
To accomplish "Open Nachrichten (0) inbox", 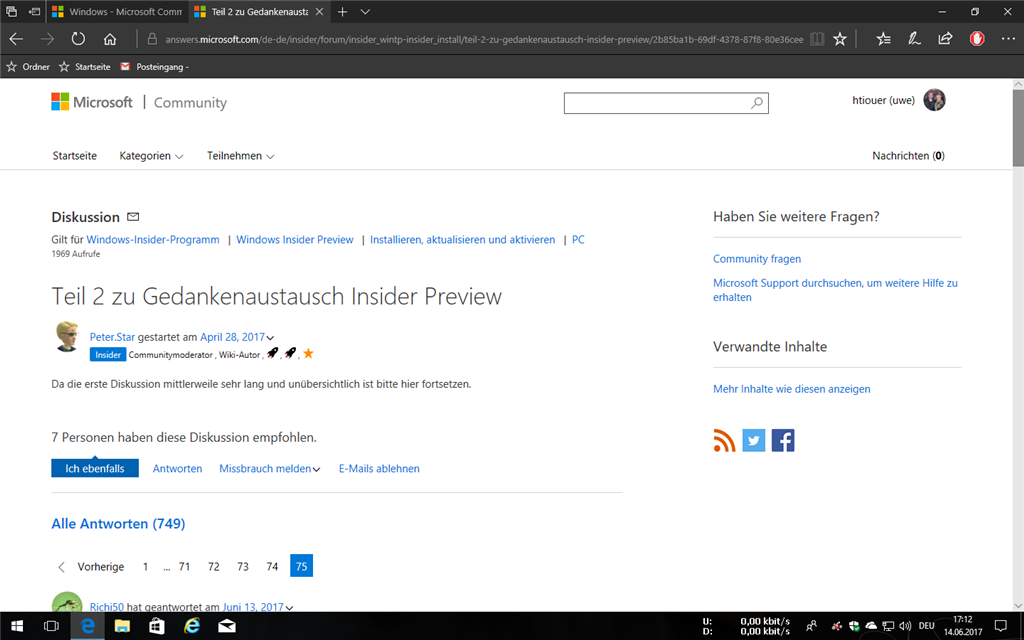I will 908,155.
